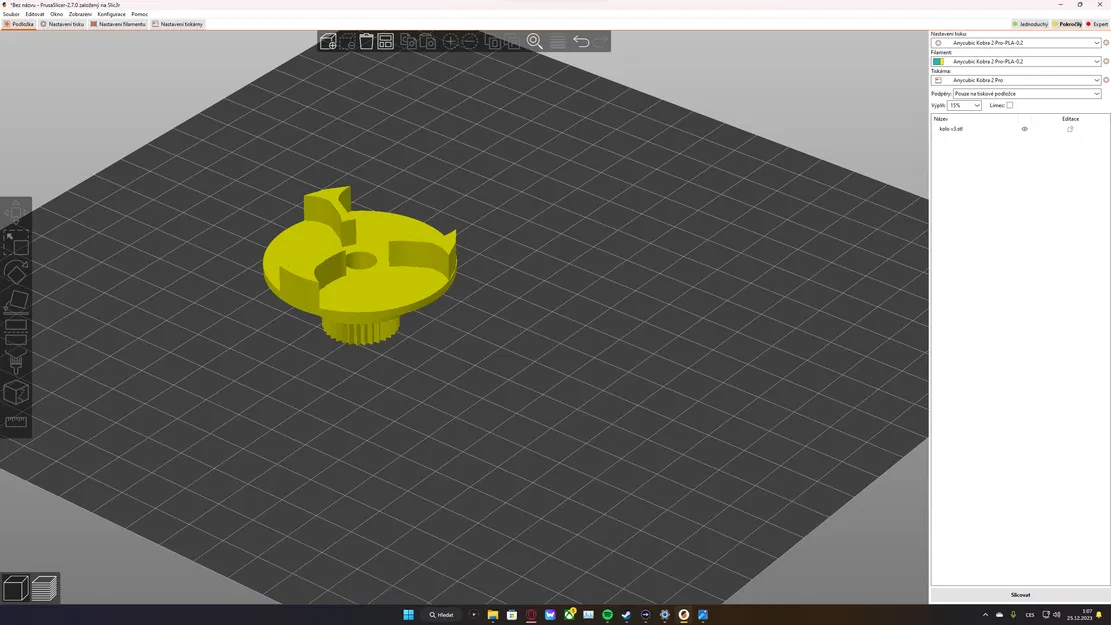Viewport: 1111px width, 625px height.
Task: Switch to the Nastavení tisku tab
Action: click(x=62, y=24)
